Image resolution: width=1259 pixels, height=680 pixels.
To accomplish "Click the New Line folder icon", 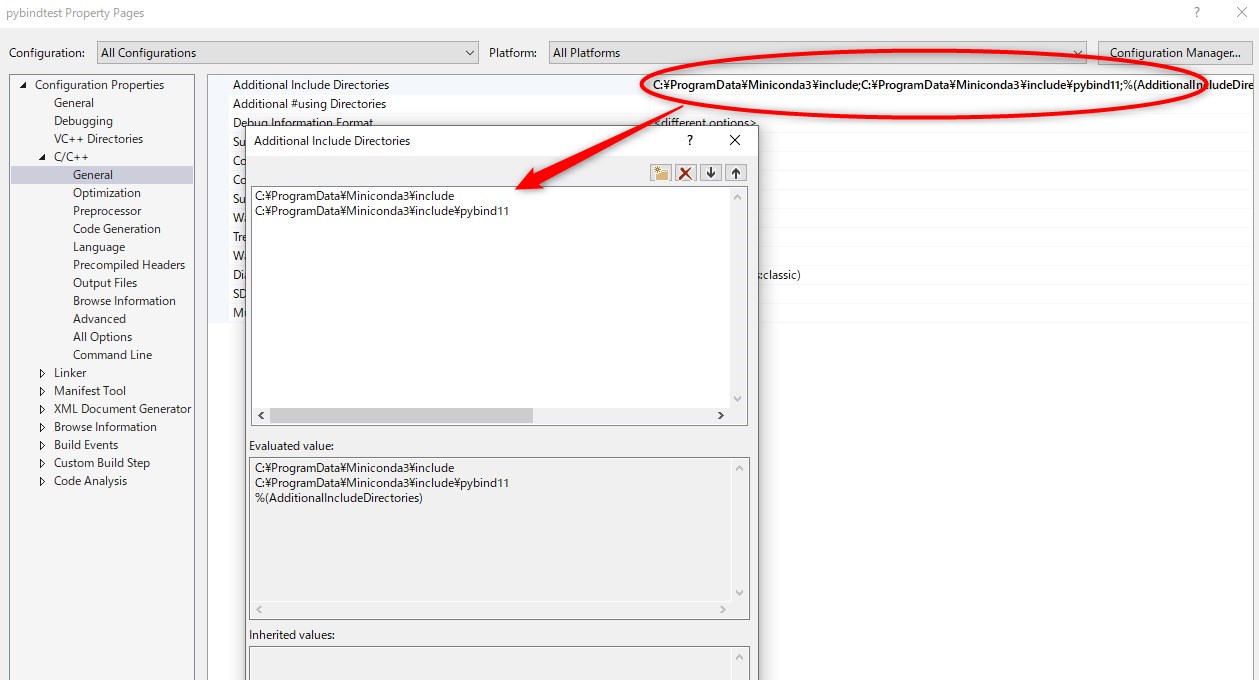I will (660, 173).
